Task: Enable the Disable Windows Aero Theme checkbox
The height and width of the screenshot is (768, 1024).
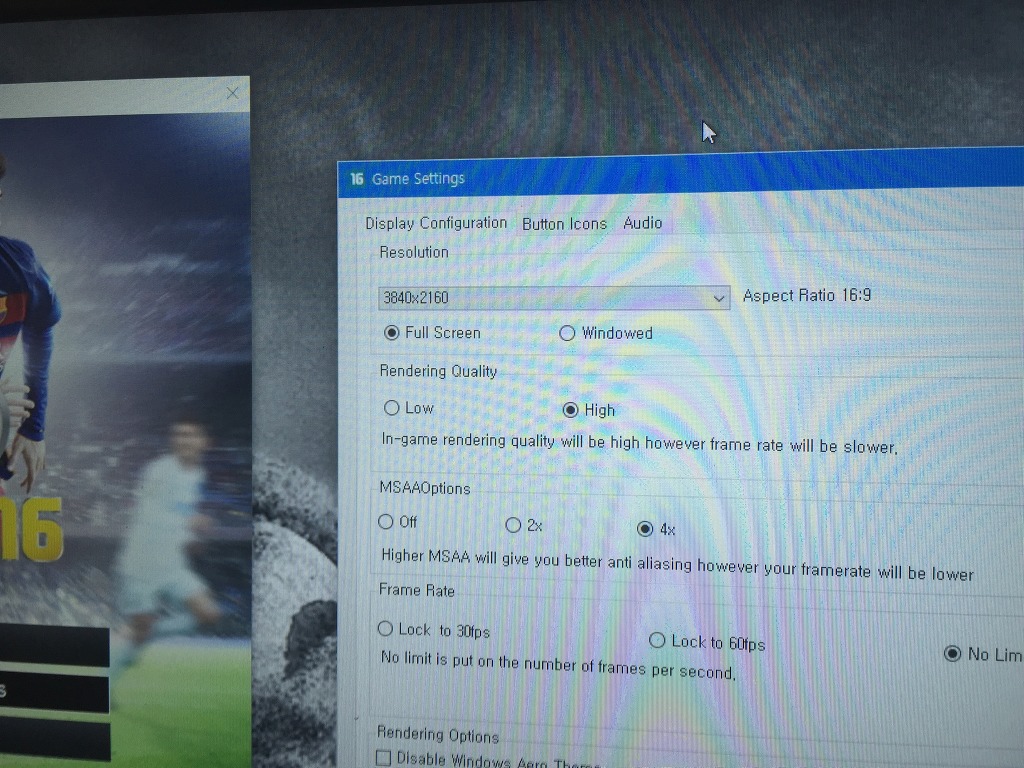Action: [383, 758]
